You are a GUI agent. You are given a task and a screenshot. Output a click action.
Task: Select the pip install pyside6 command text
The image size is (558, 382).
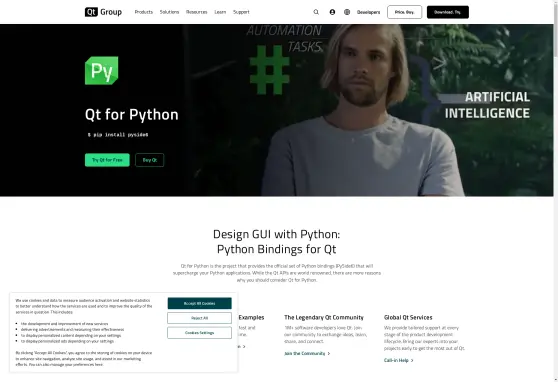click(x=118, y=135)
